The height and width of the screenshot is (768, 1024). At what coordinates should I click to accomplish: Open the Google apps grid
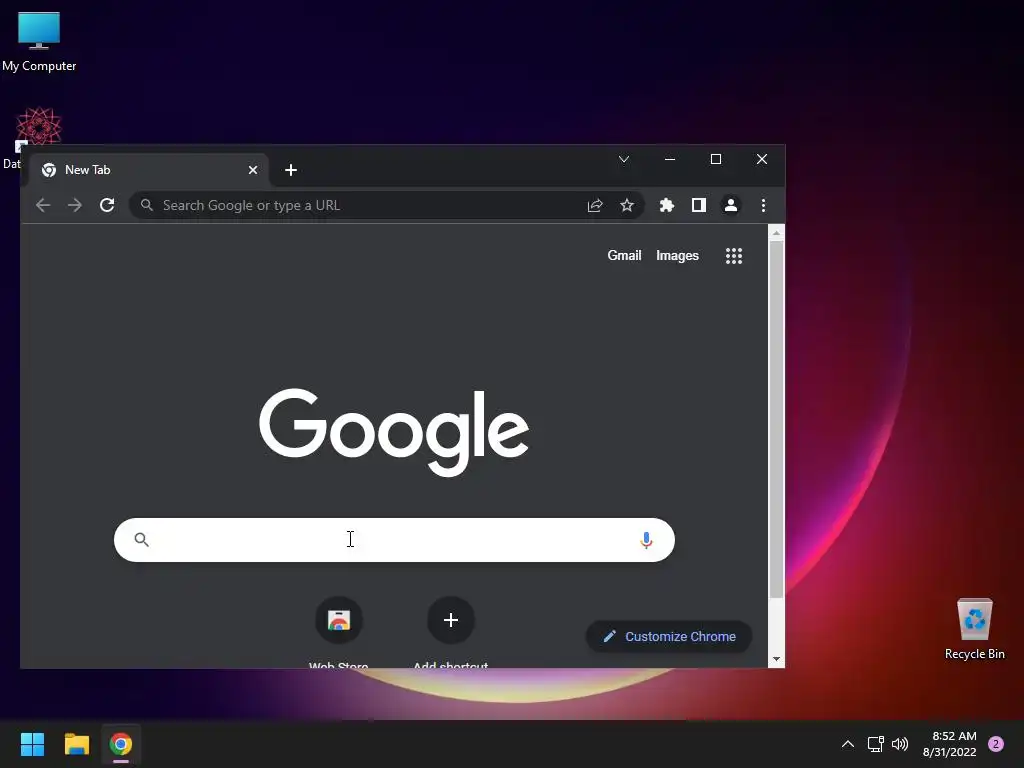click(x=734, y=256)
